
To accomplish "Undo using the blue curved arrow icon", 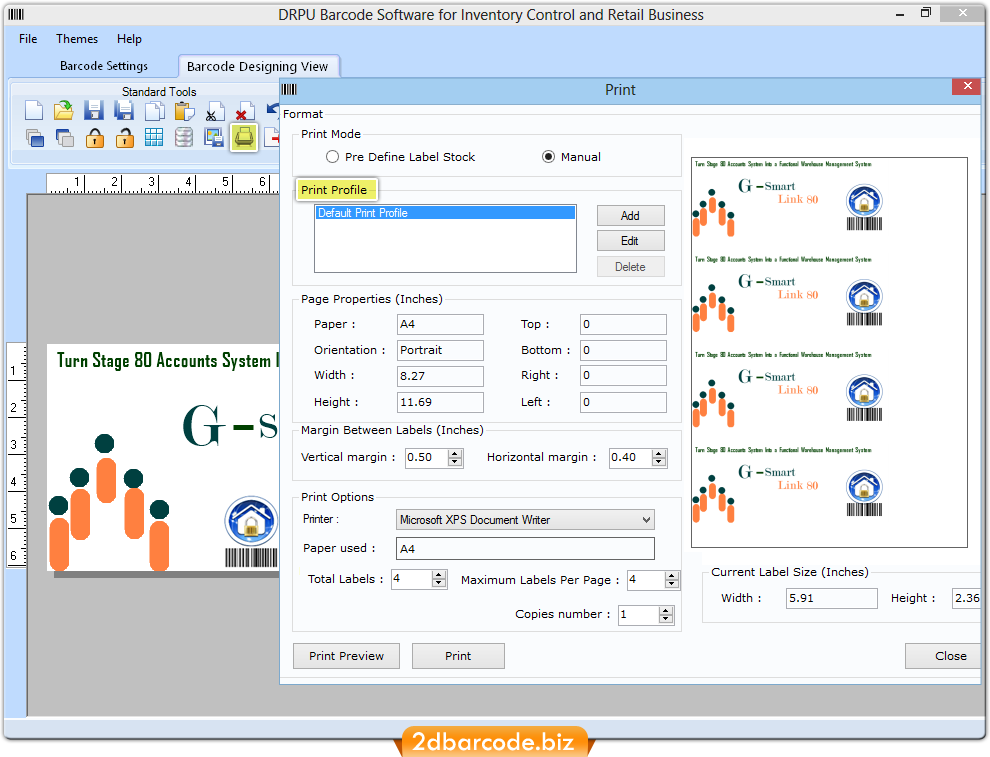I will (x=273, y=110).
